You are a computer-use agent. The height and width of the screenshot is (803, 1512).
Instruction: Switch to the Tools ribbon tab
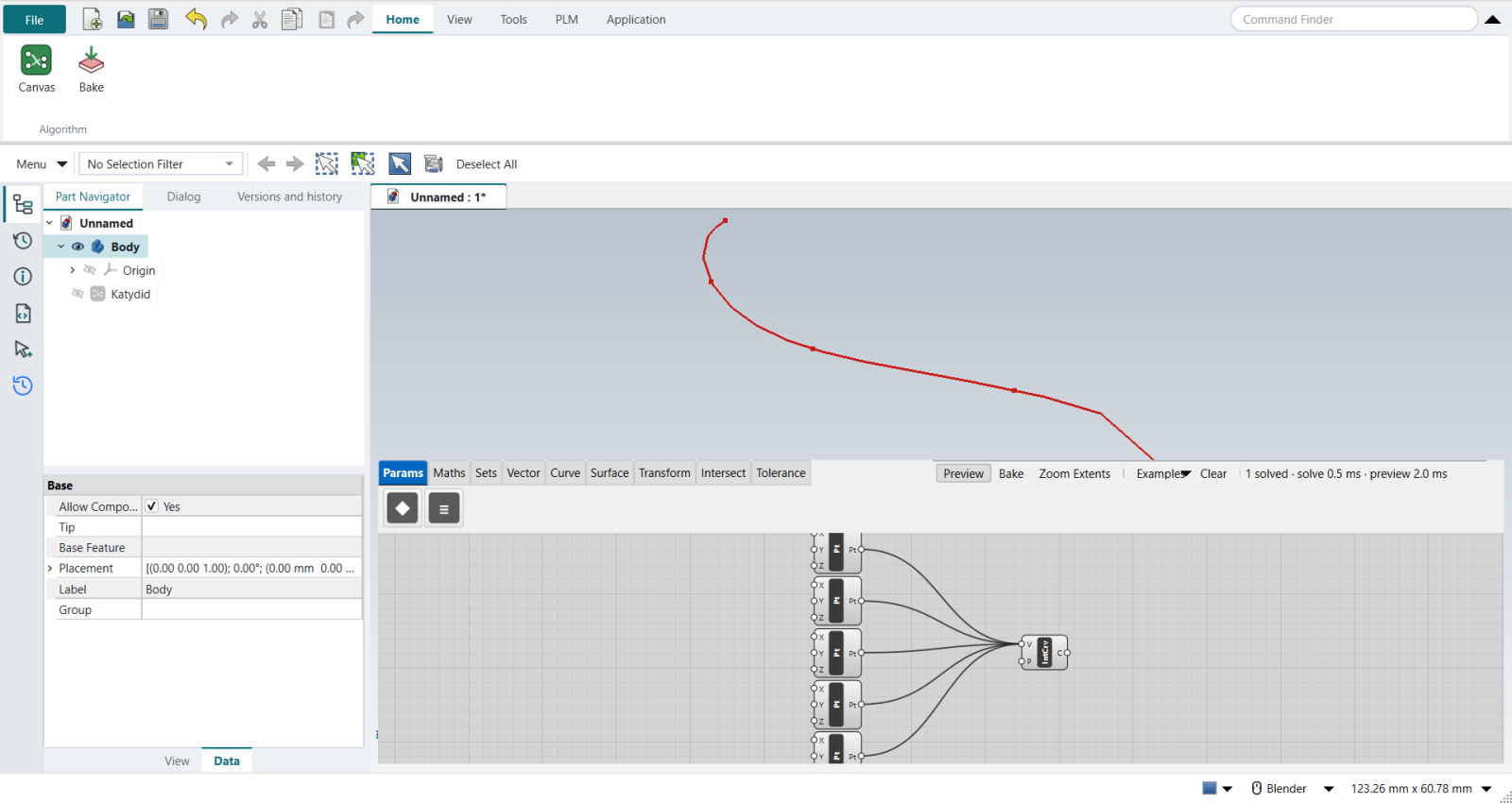coord(514,19)
